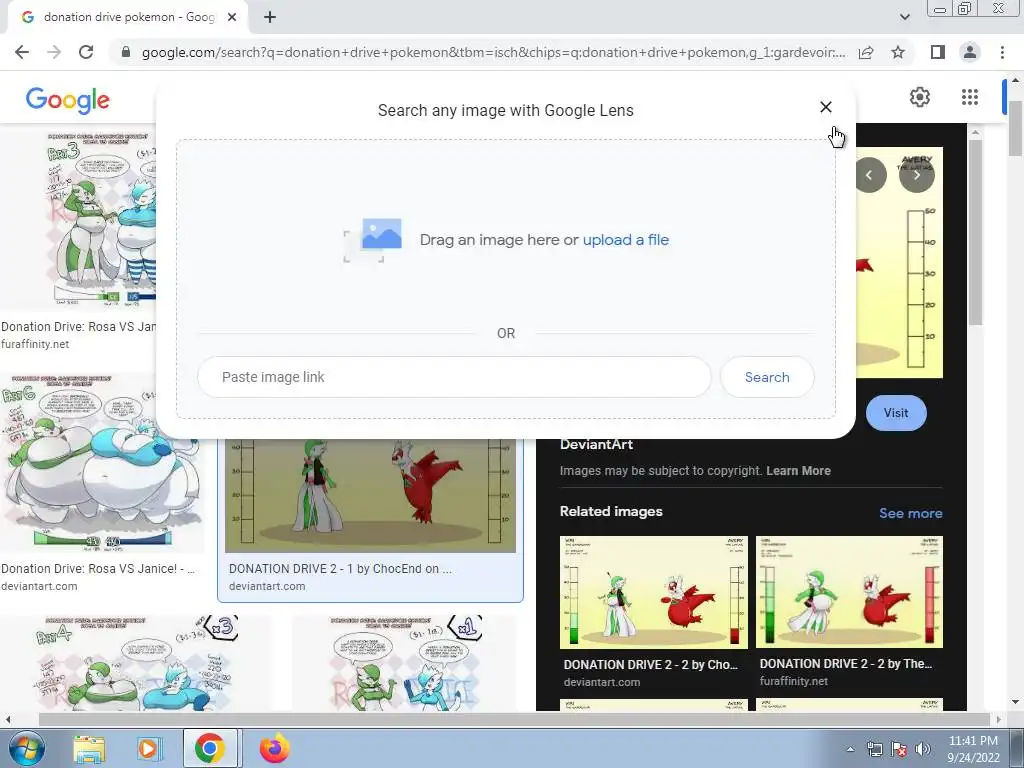Open the Chrome profile menu

pyautogui.click(x=970, y=52)
